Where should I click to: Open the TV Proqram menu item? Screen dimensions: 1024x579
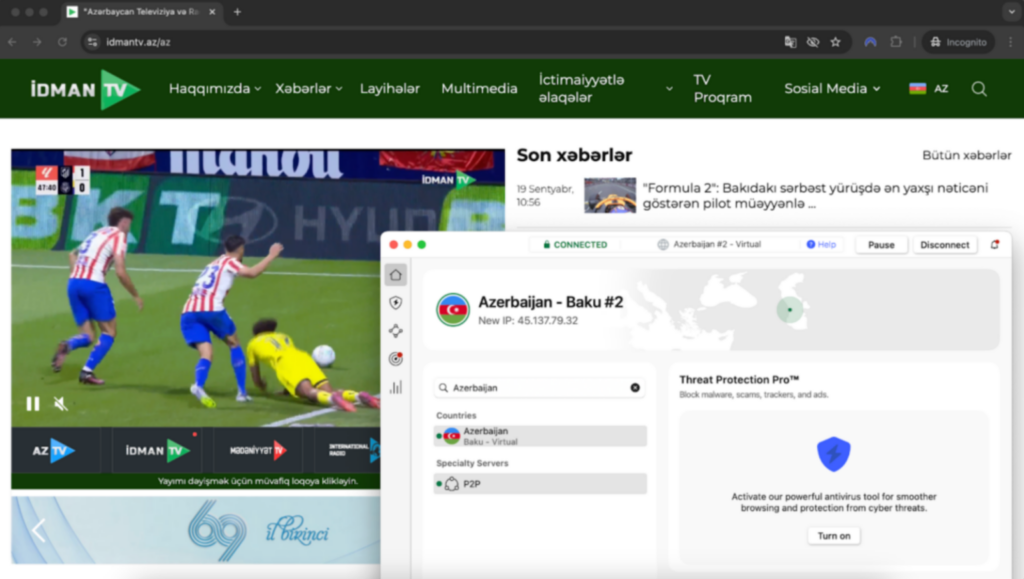pos(723,89)
